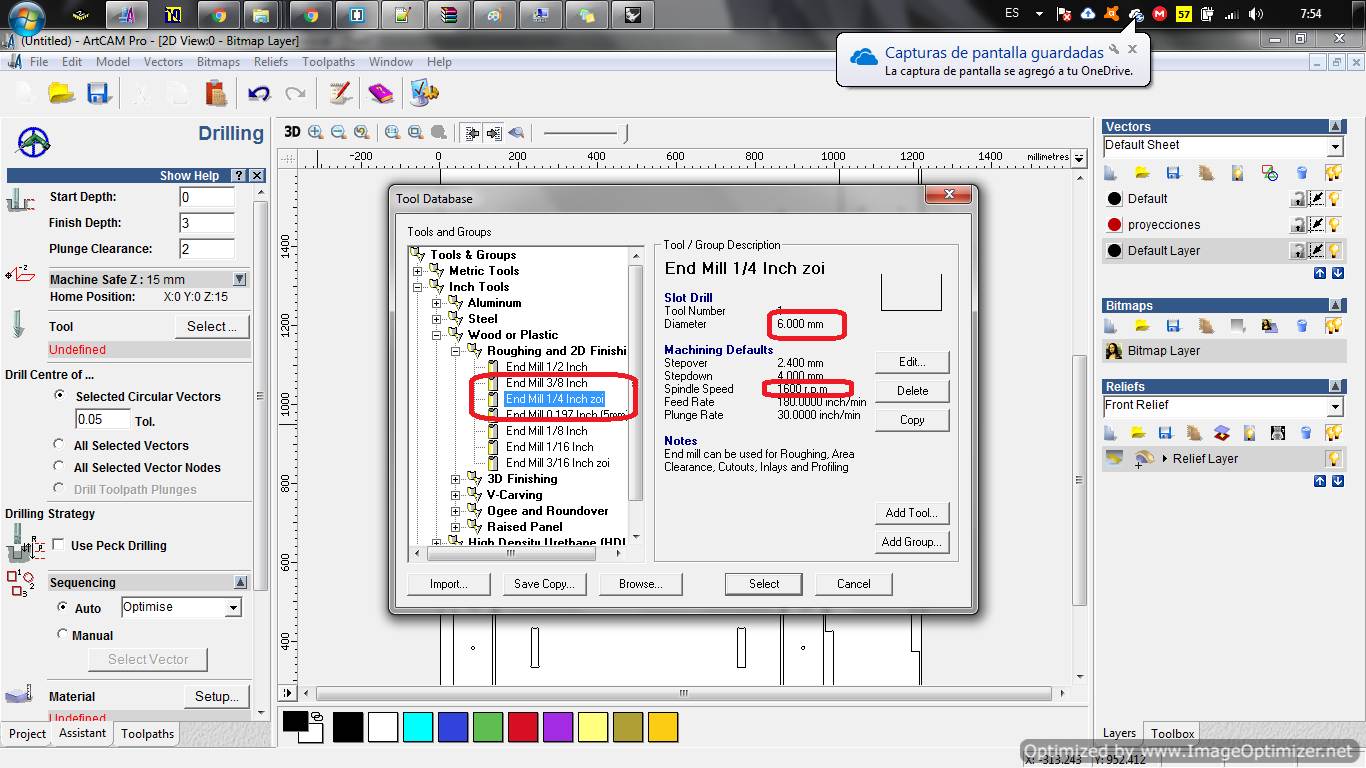
Task: Cancel the Tool Database dialog
Action: pyautogui.click(x=853, y=584)
